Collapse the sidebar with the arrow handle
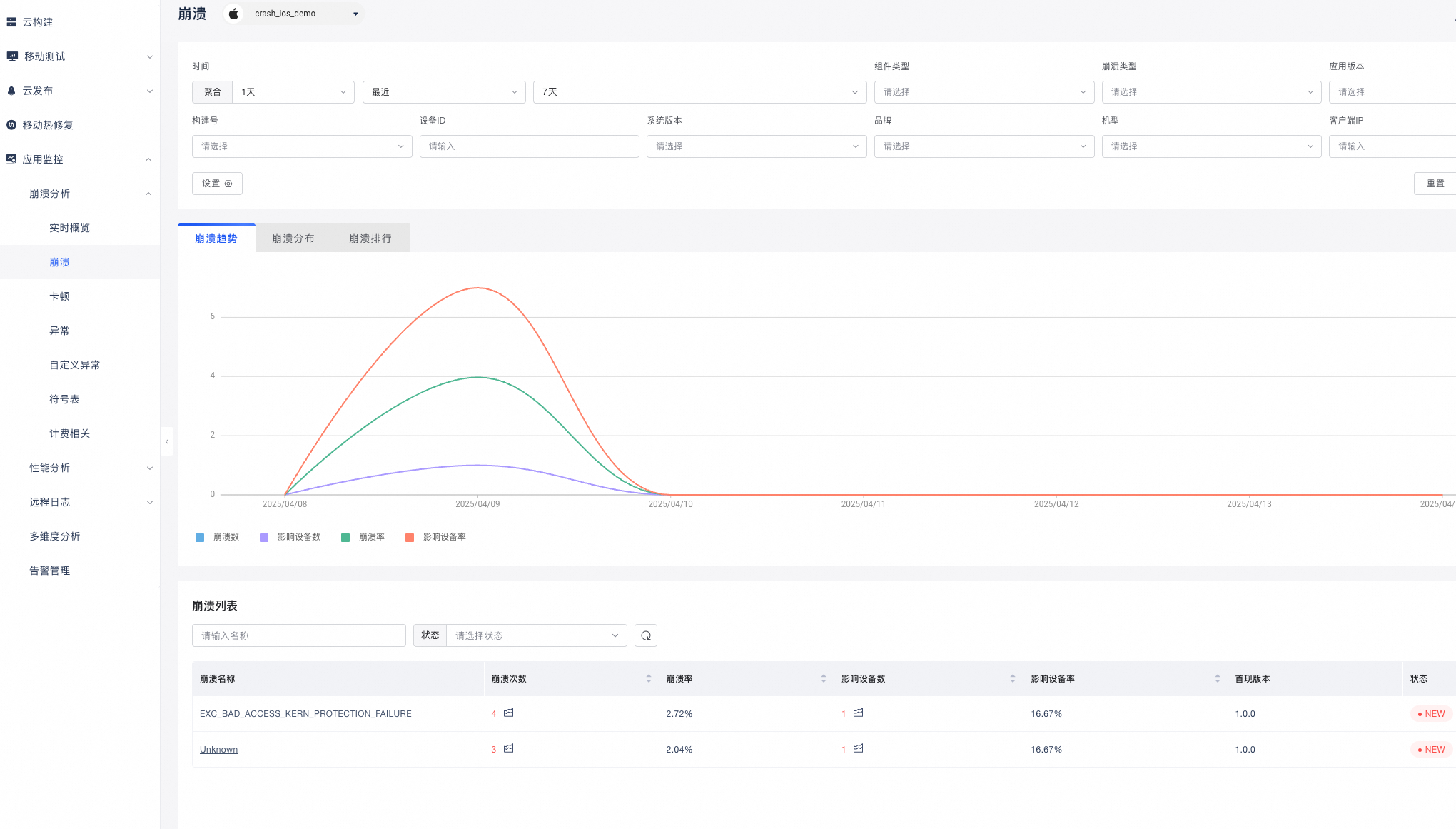This screenshot has width=1456, height=829. pyautogui.click(x=167, y=442)
